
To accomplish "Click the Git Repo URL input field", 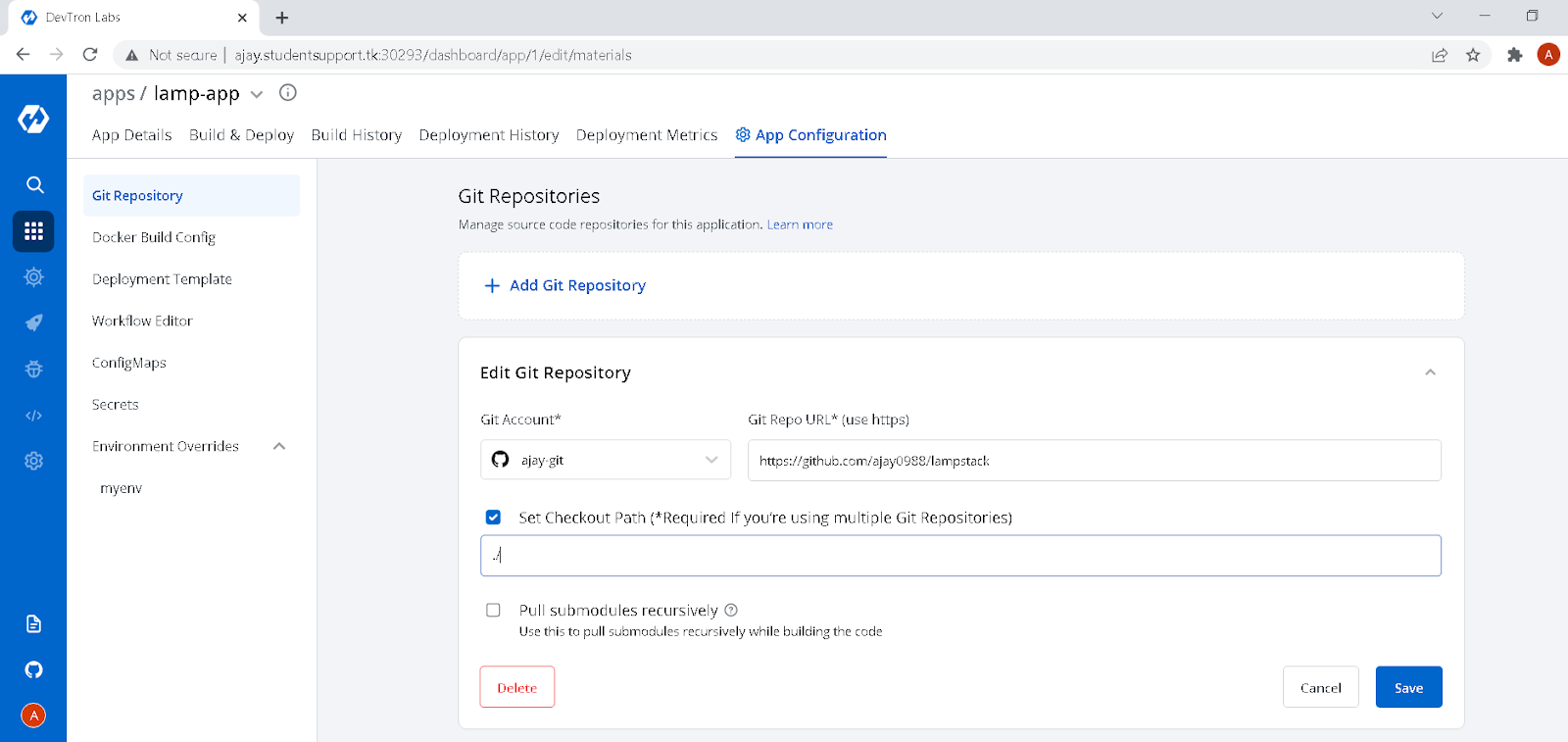I will [1094, 461].
